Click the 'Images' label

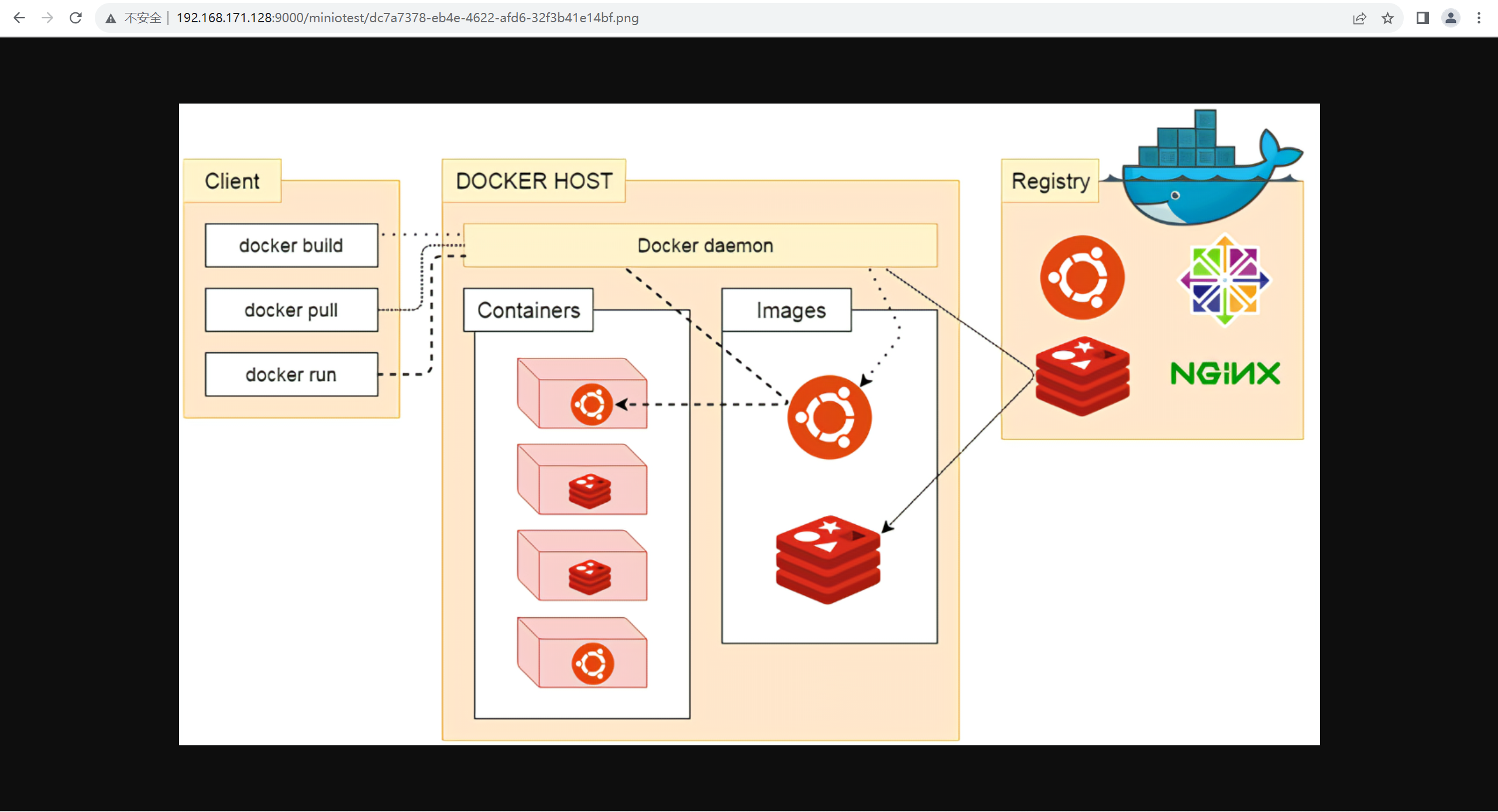tap(787, 310)
